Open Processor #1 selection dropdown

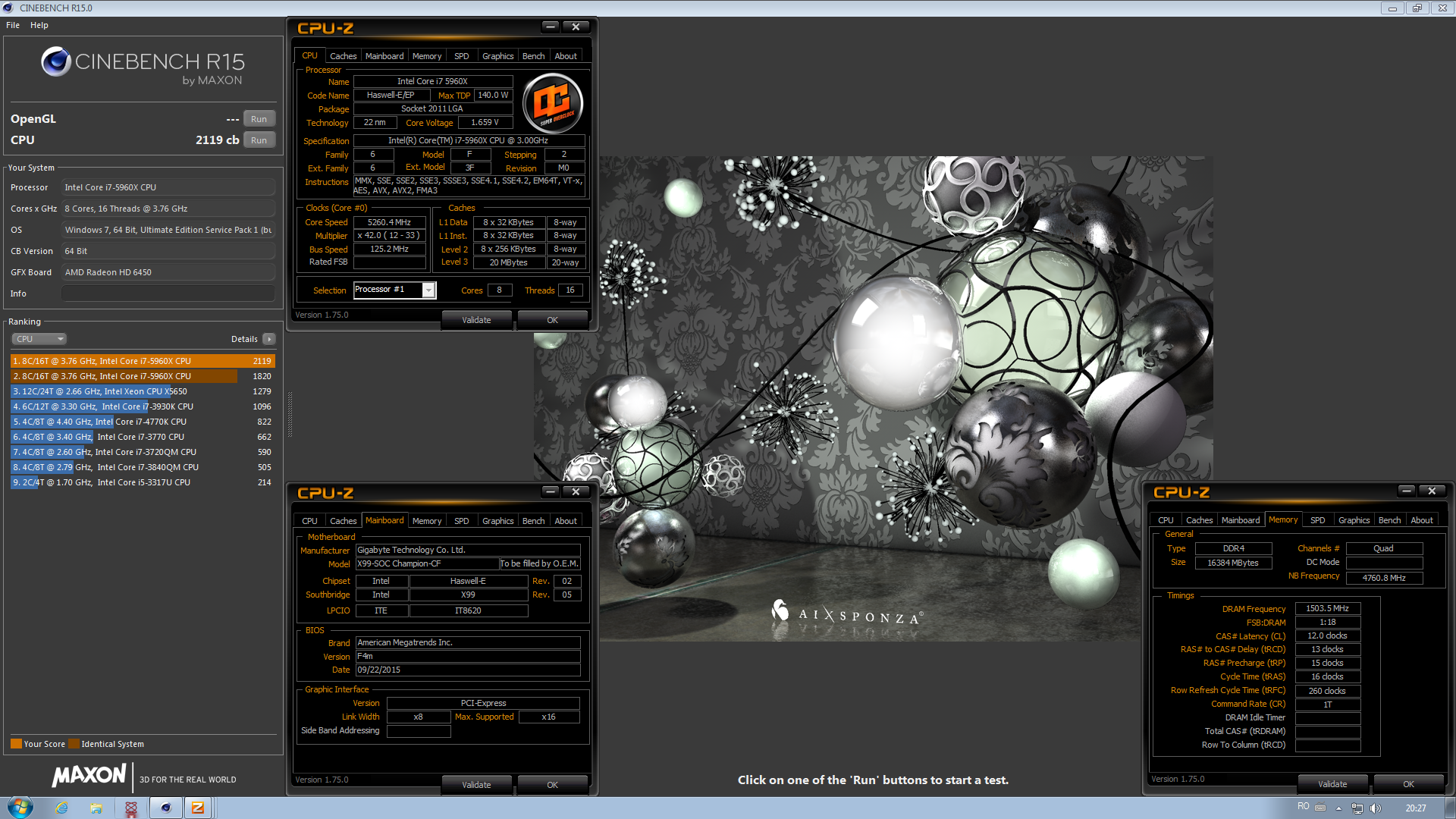[x=395, y=290]
